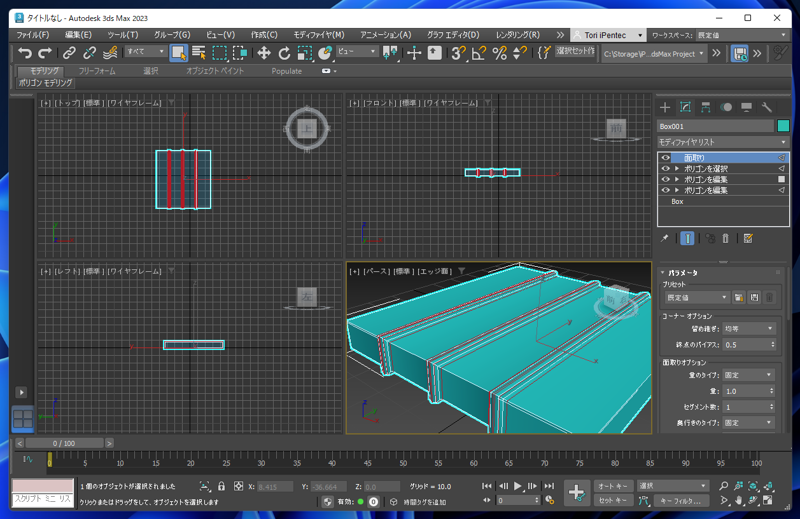
Task: Open the 編集(E) menu
Action: tap(78, 35)
